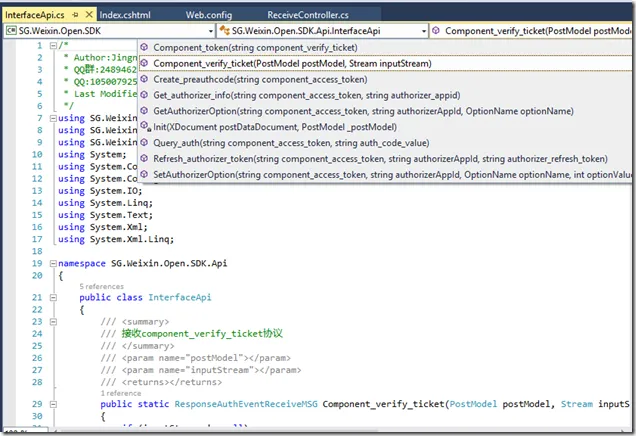Collapse the header comment block at line 1
Image resolution: width=636 pixels, height=436 pixels.
pos(53,45)
